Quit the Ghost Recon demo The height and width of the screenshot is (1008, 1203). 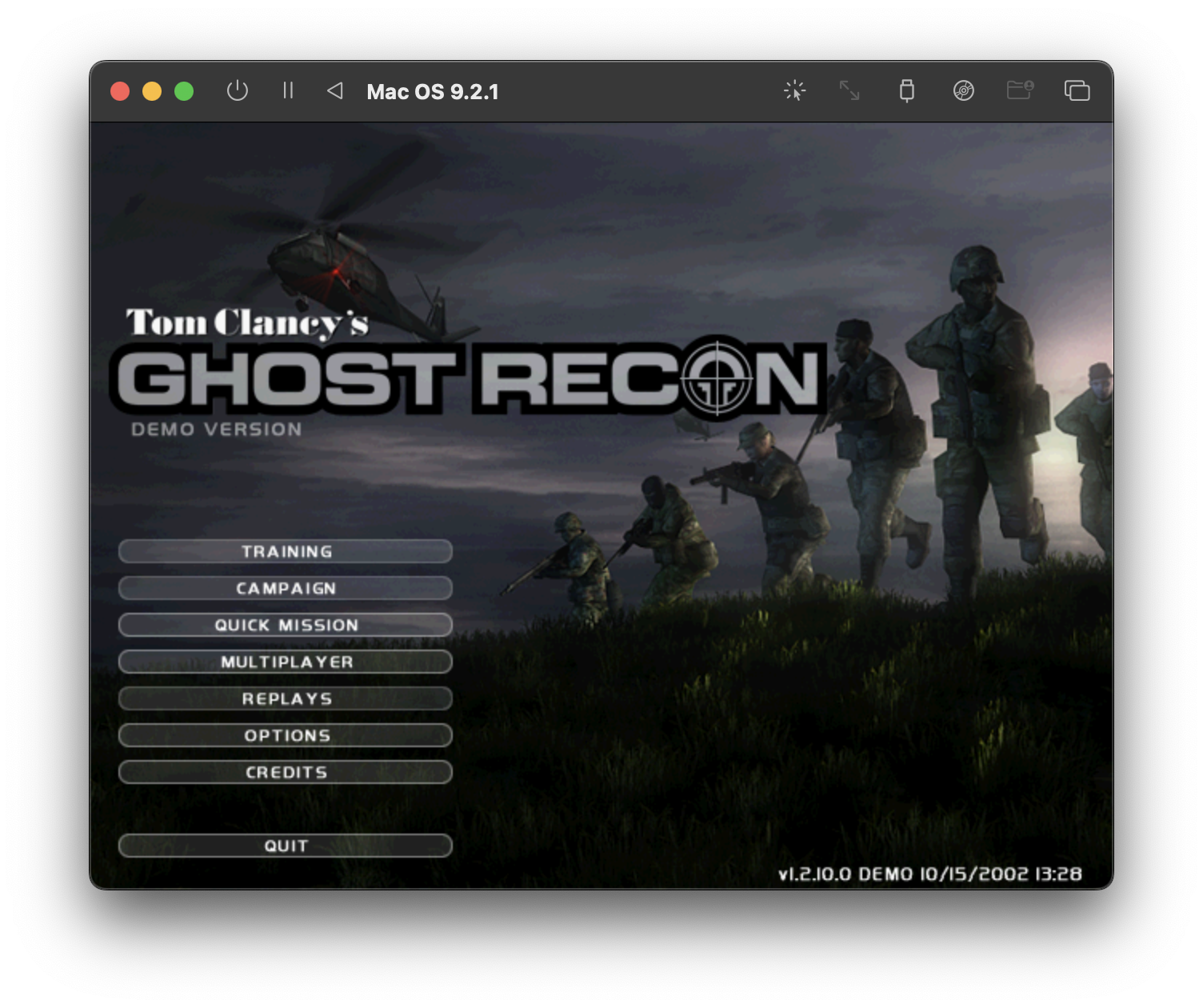point(286,846)
